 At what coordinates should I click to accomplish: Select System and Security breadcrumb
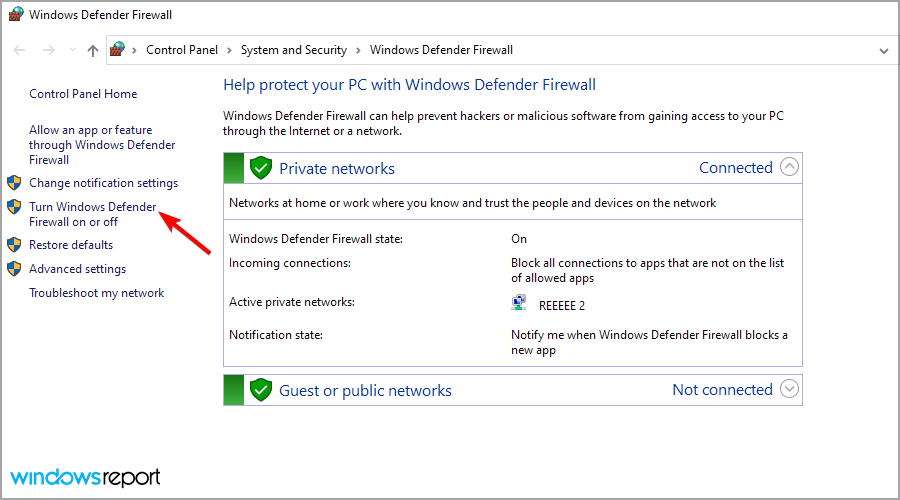293,50
